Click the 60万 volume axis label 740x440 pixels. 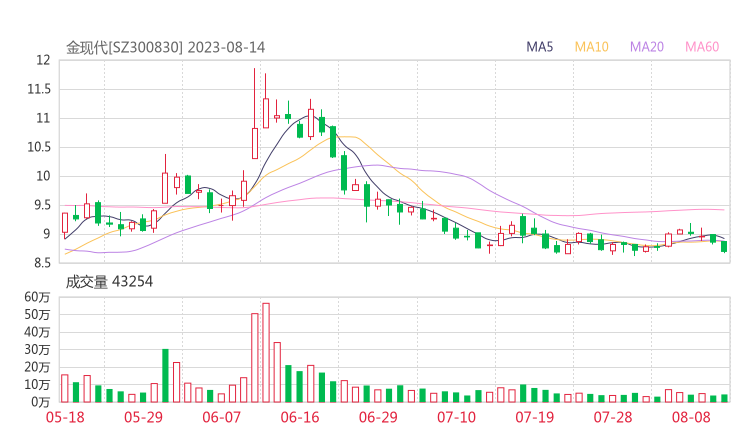[37, 297]
